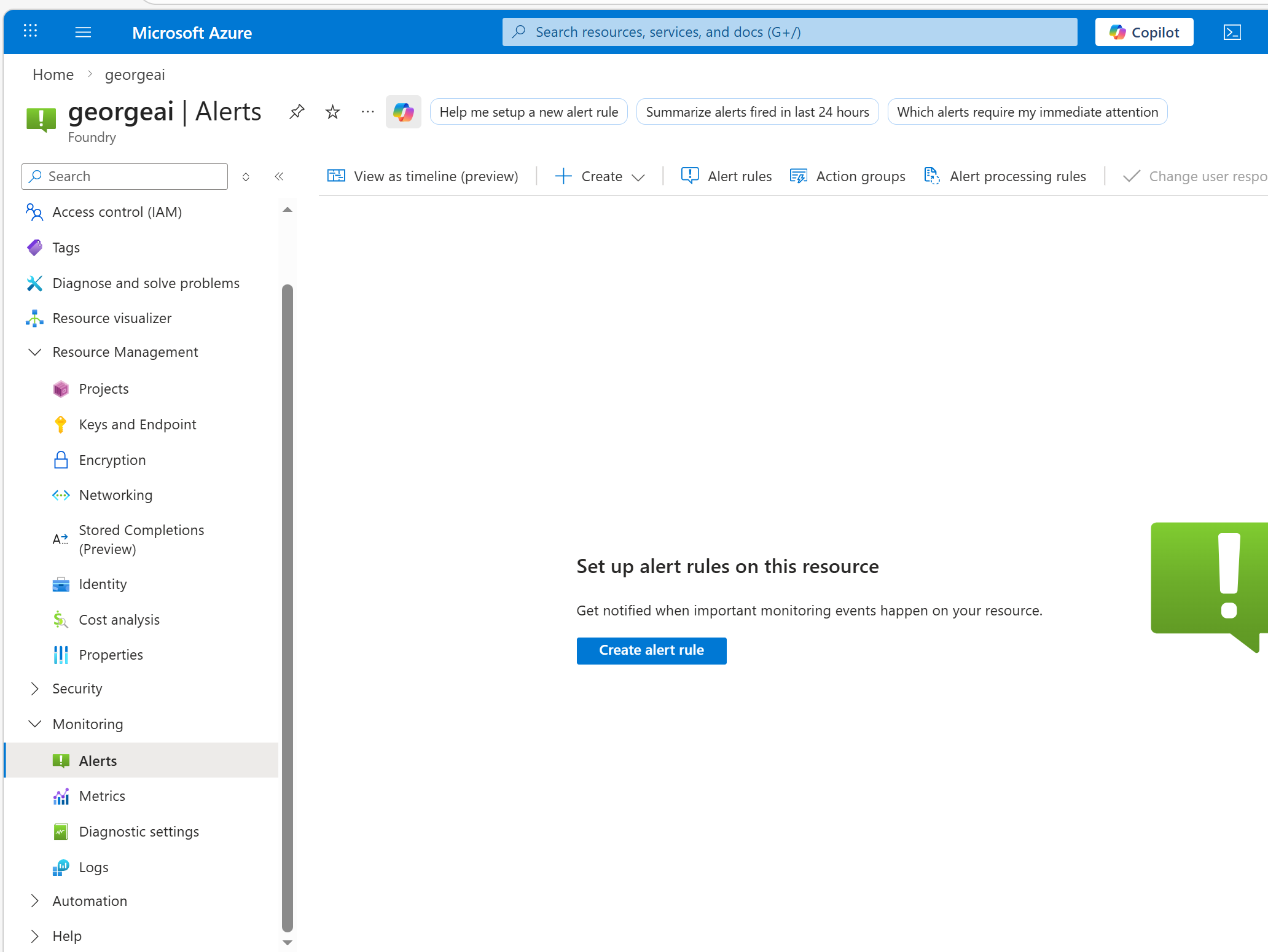Open the more options ellipsis menu
The width and height of the screenshot is (1268, 952).
tap(367, 112)
